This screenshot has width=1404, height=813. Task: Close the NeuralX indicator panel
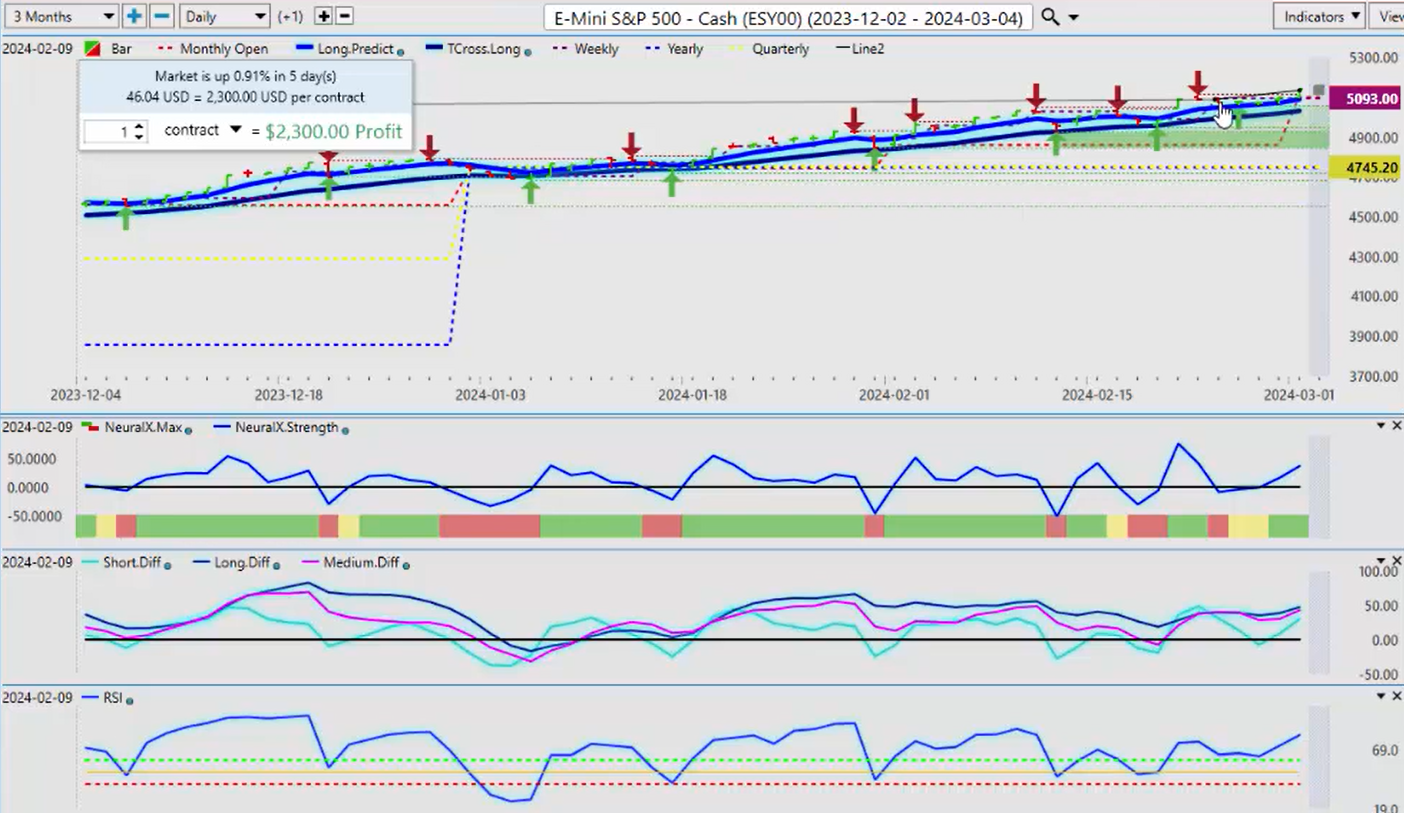[1396, 426]
